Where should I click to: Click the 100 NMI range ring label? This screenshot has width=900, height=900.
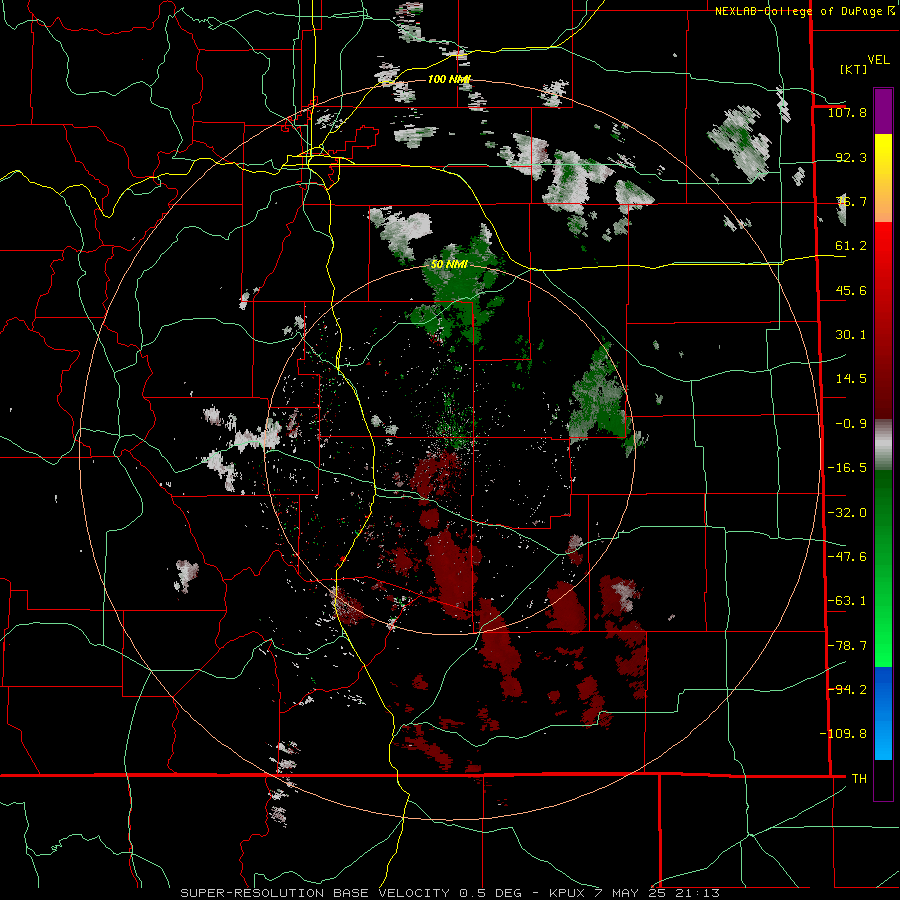449,79
